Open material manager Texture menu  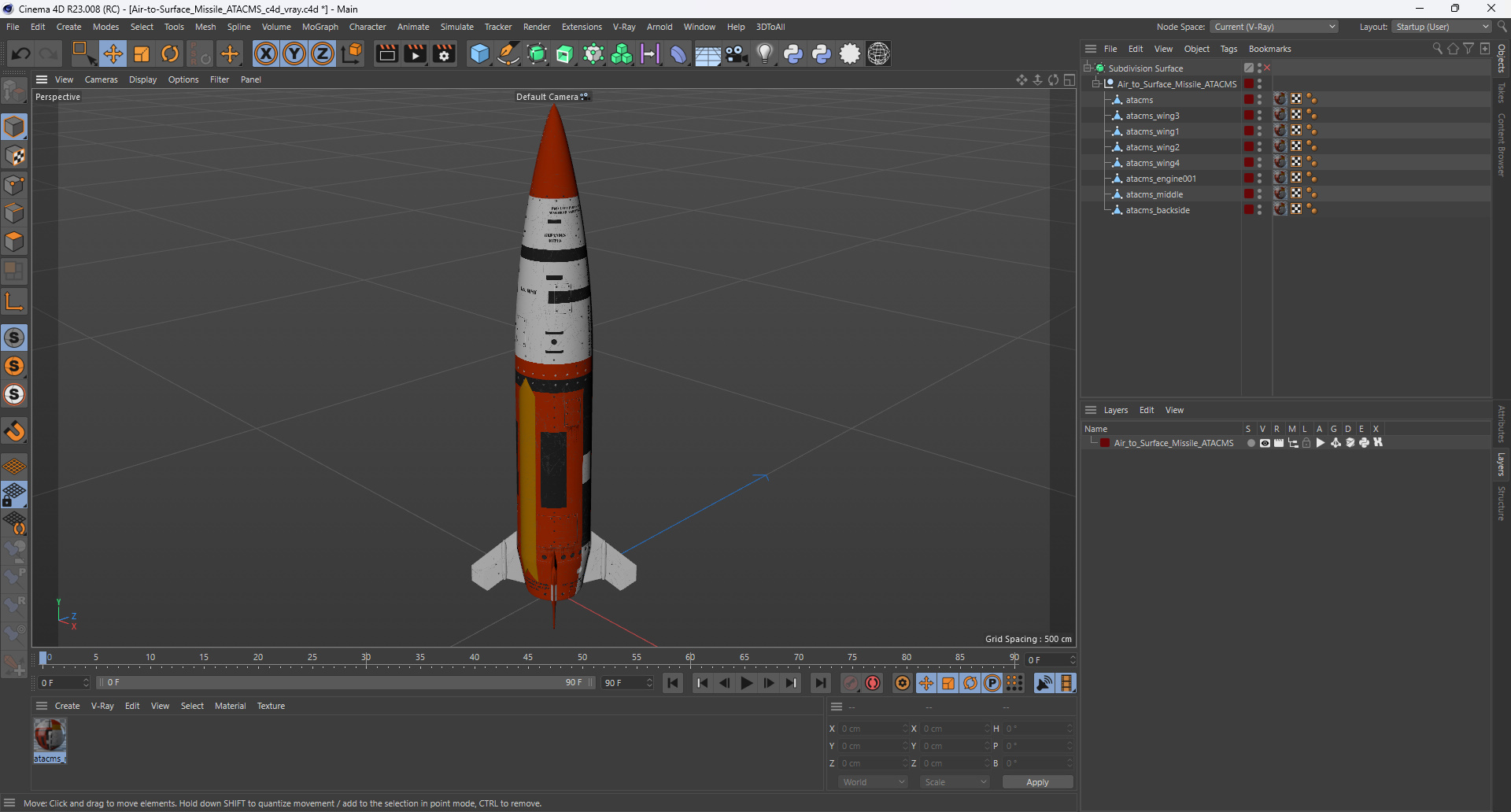(x=271, y=706)
